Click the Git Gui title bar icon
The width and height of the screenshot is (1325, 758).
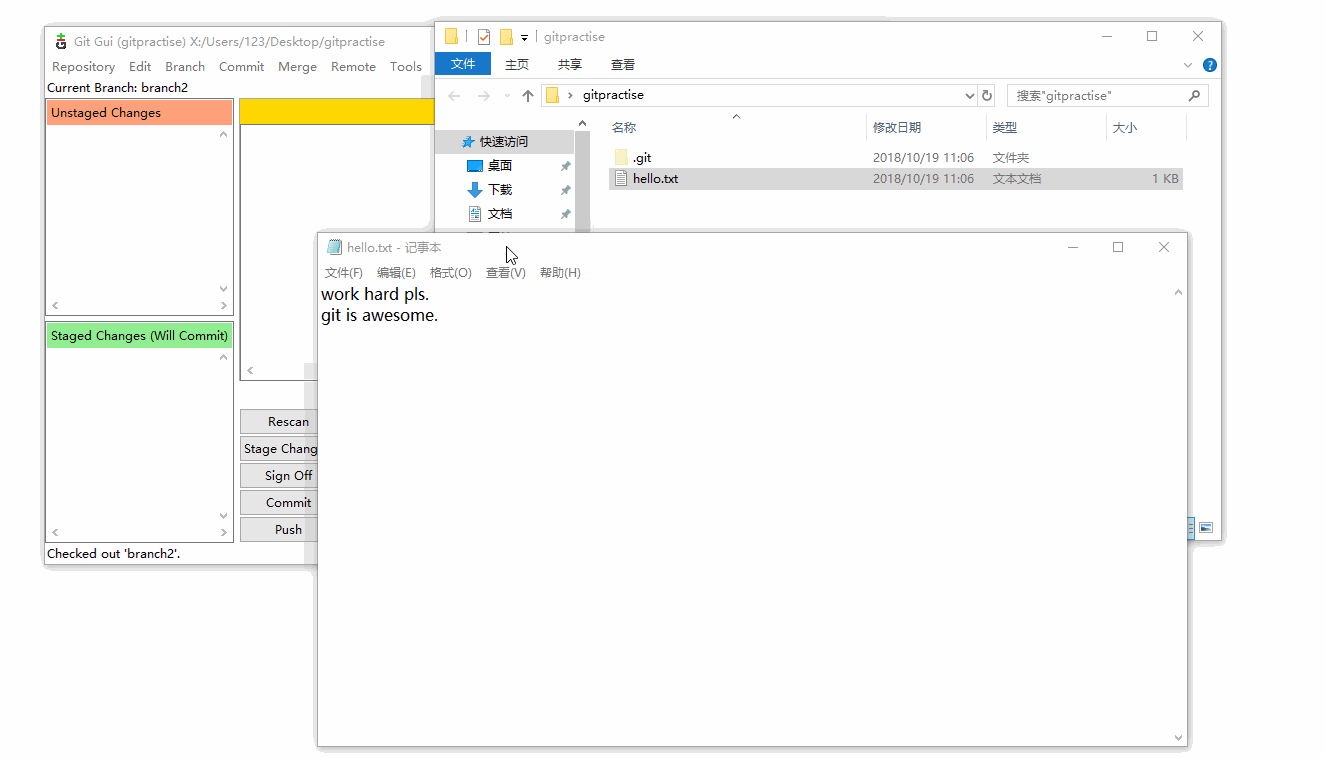pos(61,41)
